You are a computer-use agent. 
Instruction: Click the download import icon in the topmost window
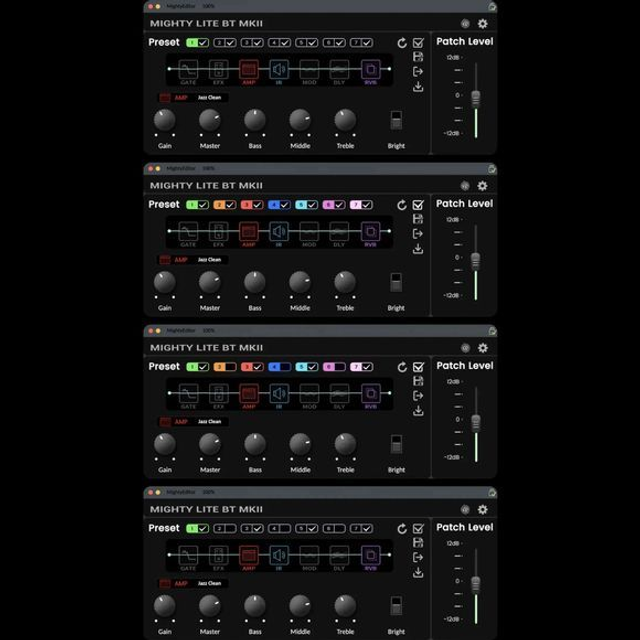click(x=418, y=87)
